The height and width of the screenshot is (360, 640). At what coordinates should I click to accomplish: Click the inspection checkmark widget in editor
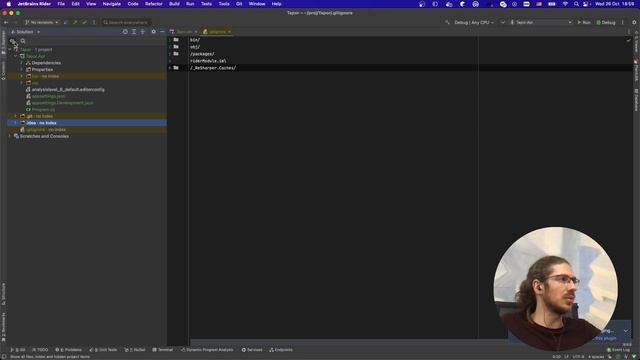click(x=628, y=40)
